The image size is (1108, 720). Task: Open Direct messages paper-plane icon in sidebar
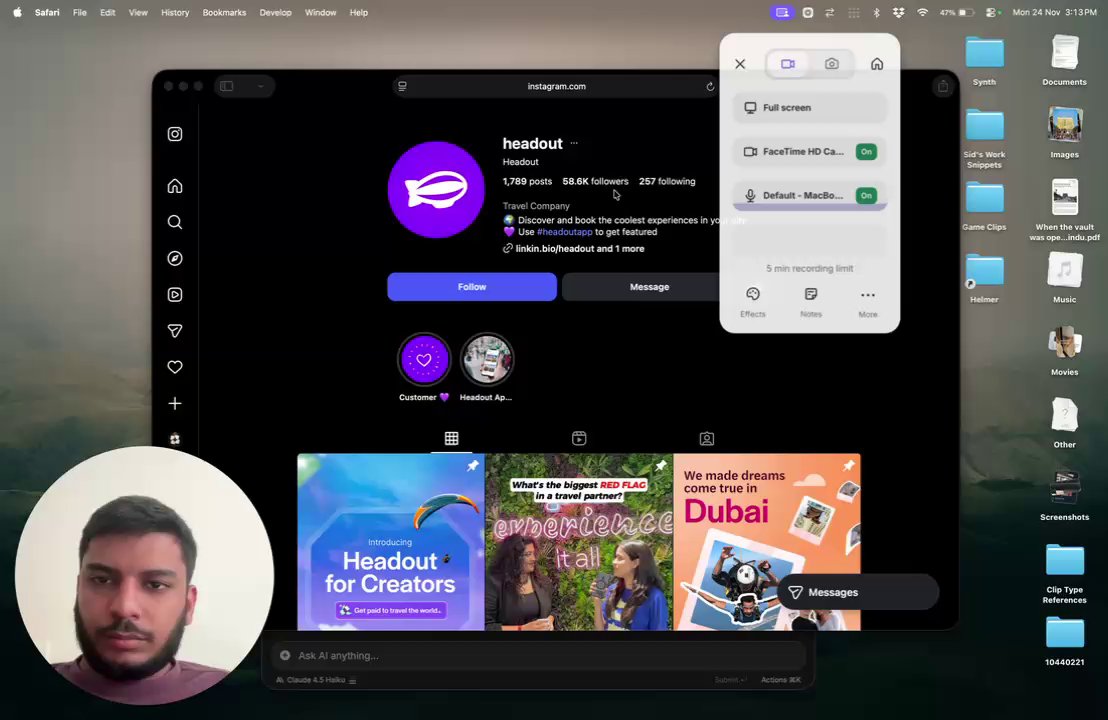(175, 331)
